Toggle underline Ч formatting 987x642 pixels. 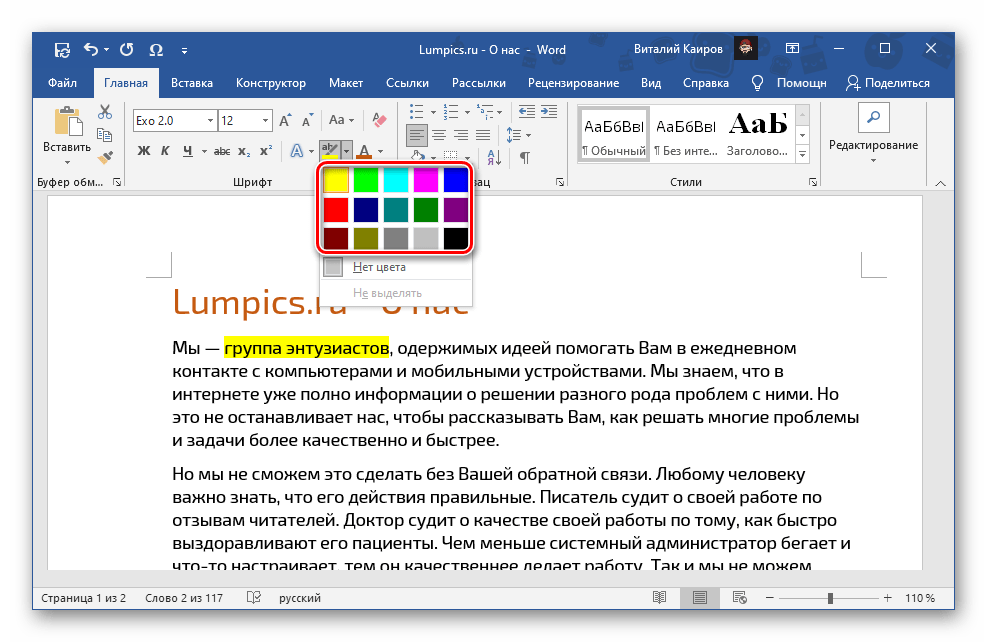click(187, 151)
